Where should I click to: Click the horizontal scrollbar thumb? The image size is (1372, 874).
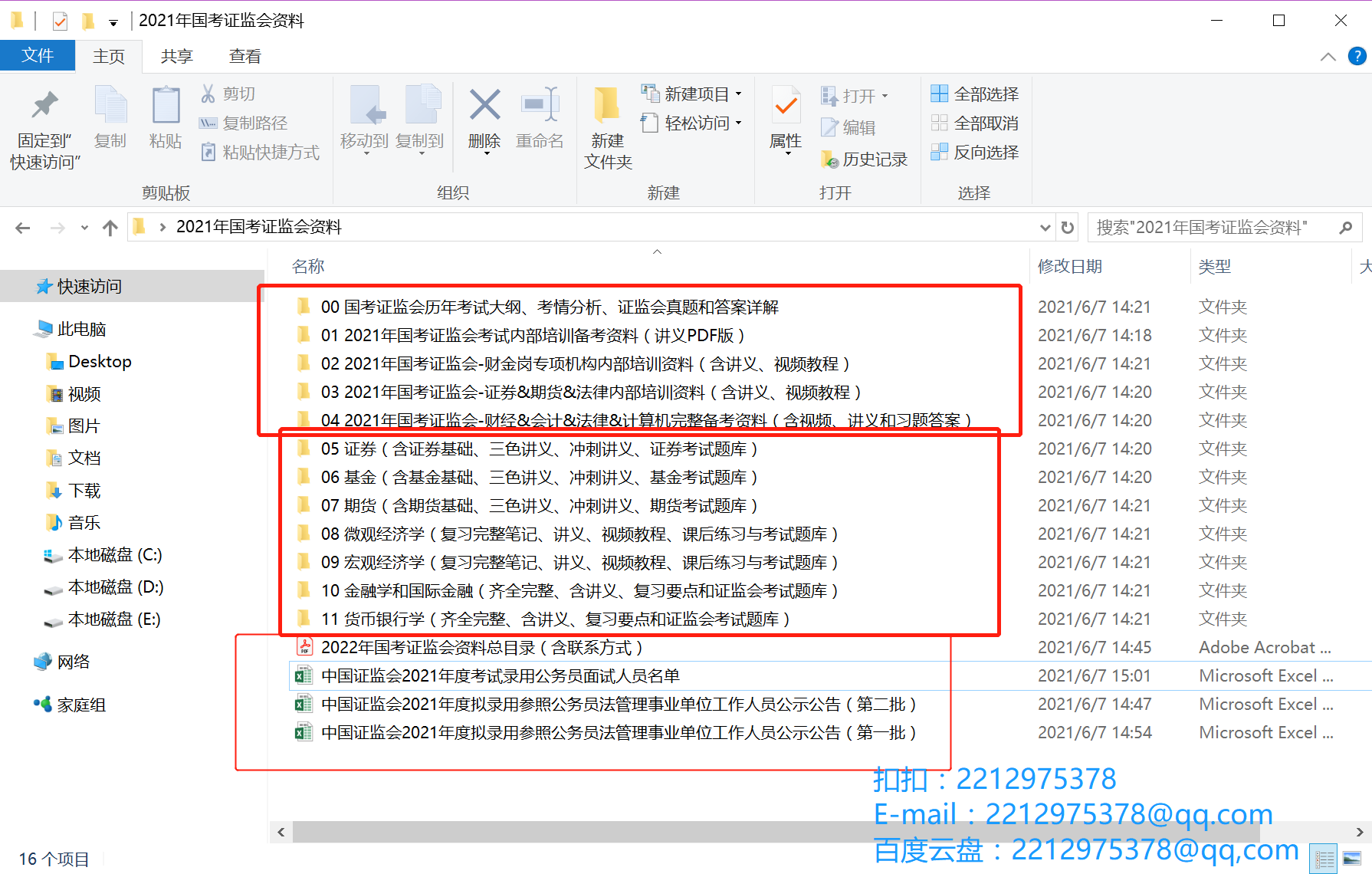[x=776, y=832]
